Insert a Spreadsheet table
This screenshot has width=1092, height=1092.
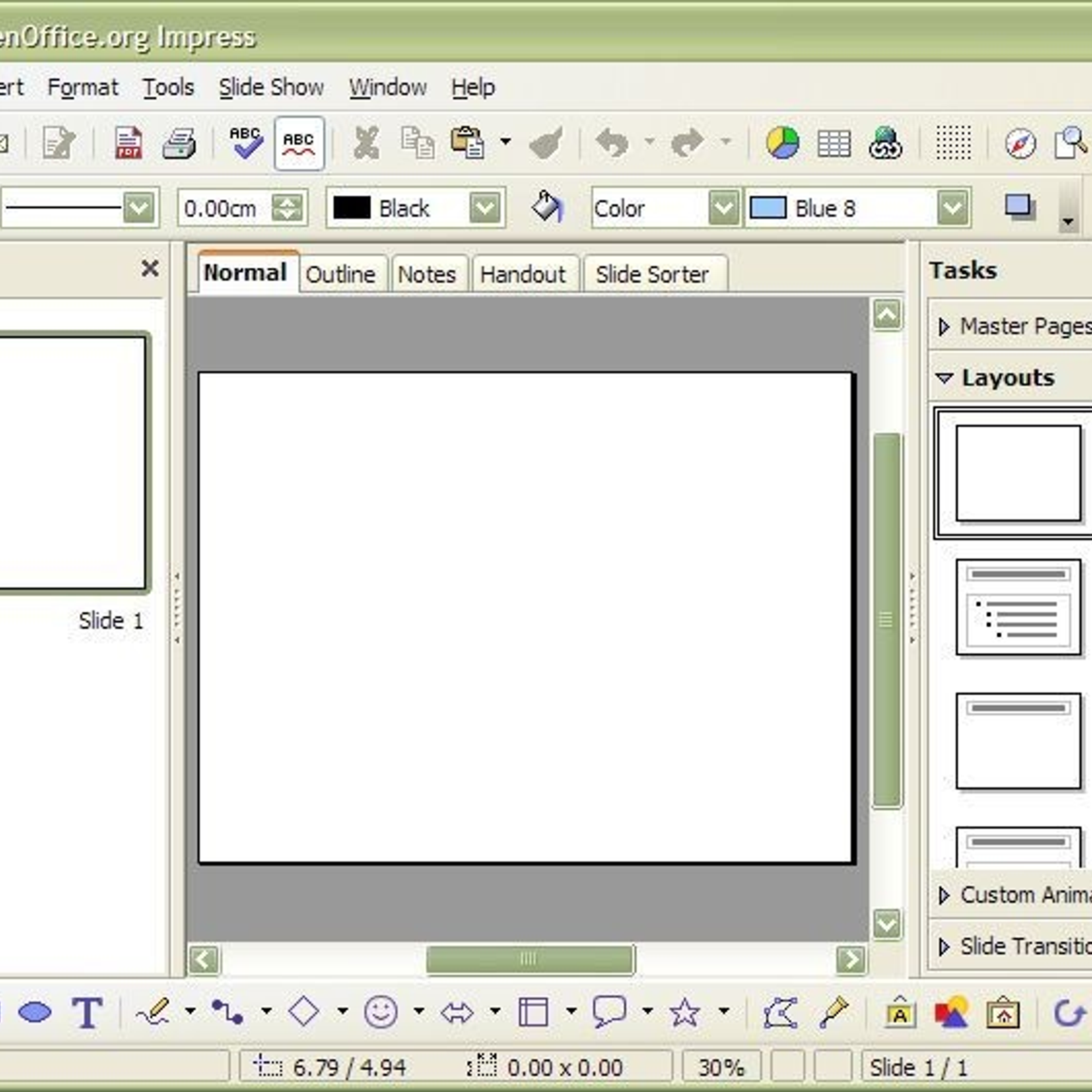tap(834, 143)
